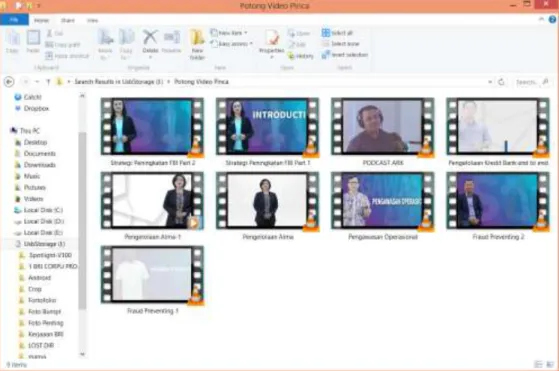
Task: Open Pictures in the navigation pane
Action: (x=30, y=187)
